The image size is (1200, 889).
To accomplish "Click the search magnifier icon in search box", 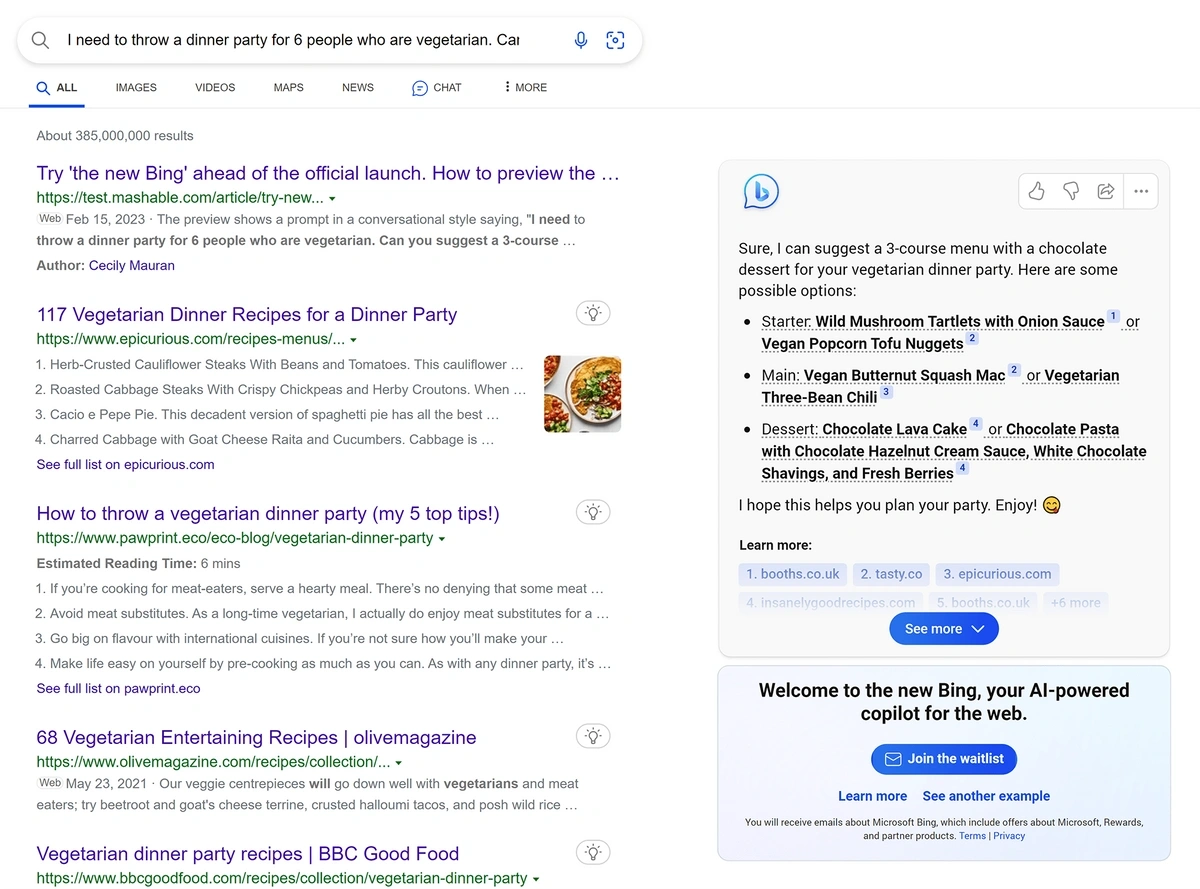I will 40,40.
